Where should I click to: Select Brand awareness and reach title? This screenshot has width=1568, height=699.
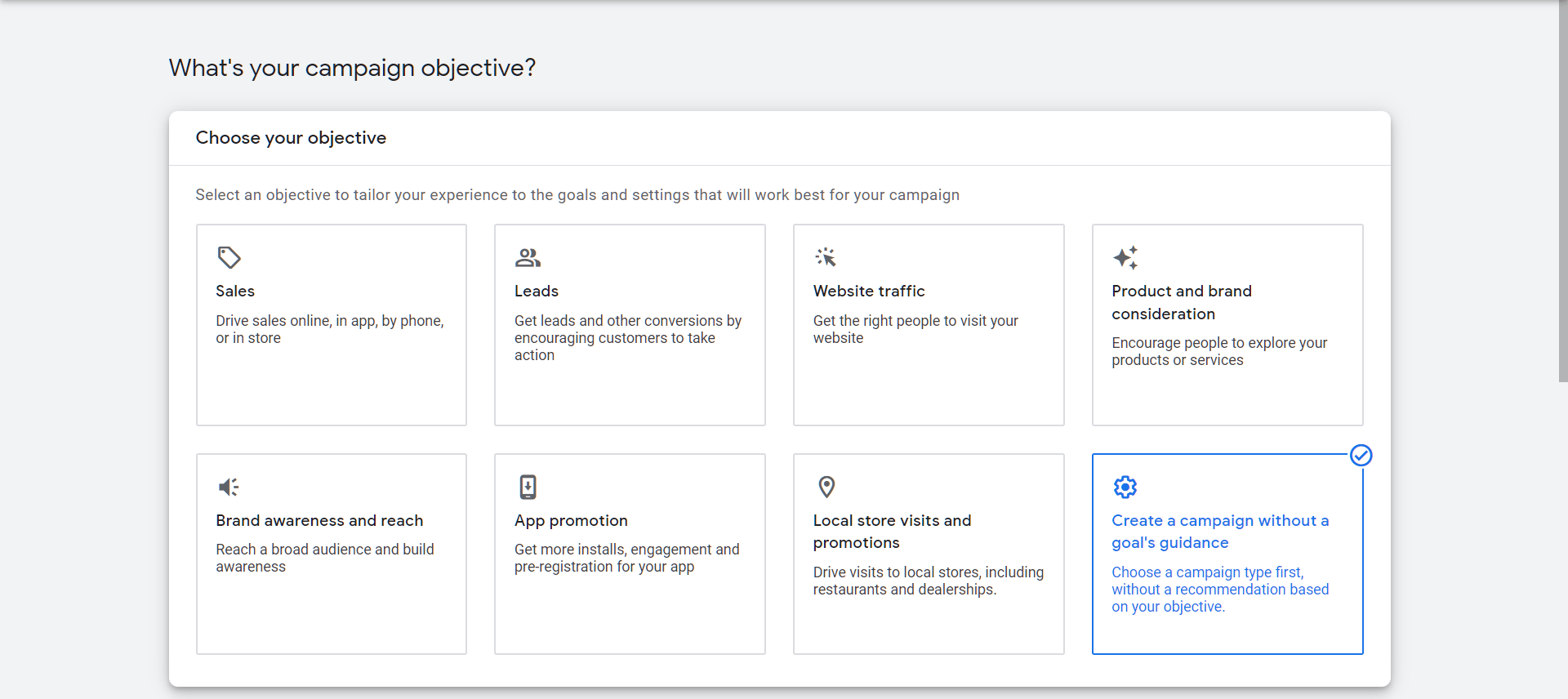click(319, 521)
